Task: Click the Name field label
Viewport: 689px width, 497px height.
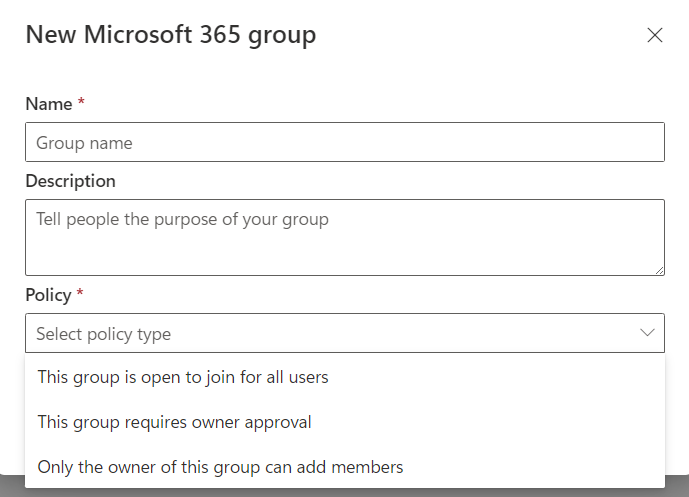Action: pyautogui.click(x=48, y=104)
